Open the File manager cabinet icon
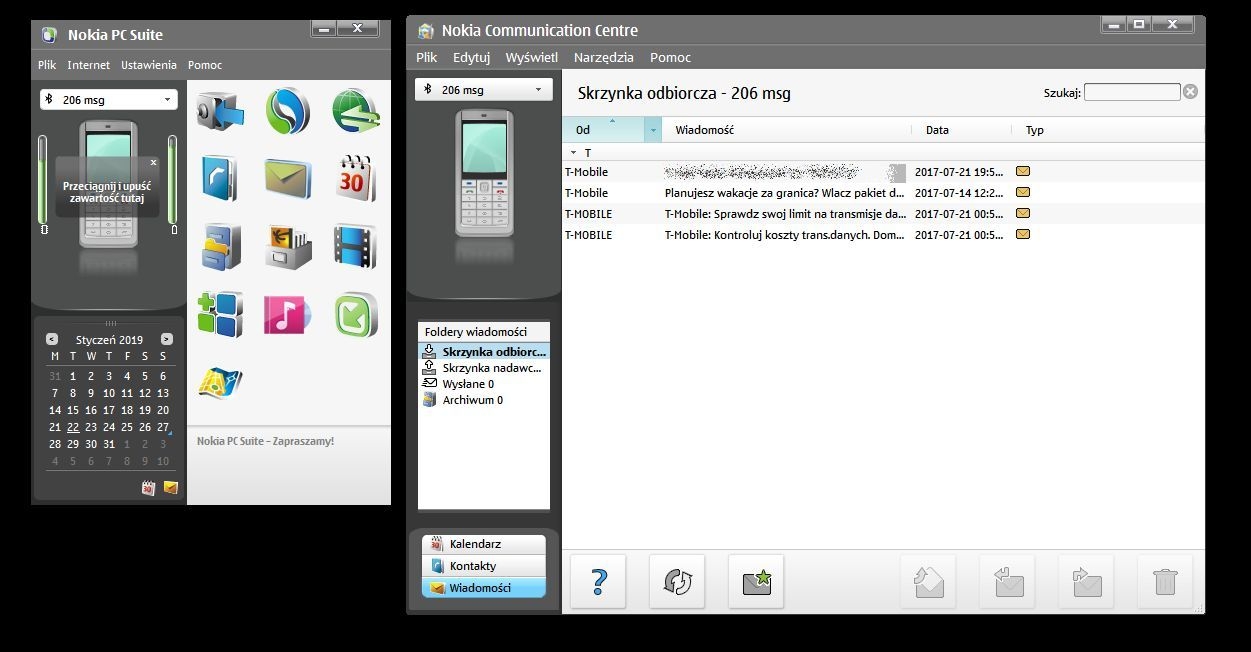This screenshot has height=652, width=1251. click(x=219, y=247)
